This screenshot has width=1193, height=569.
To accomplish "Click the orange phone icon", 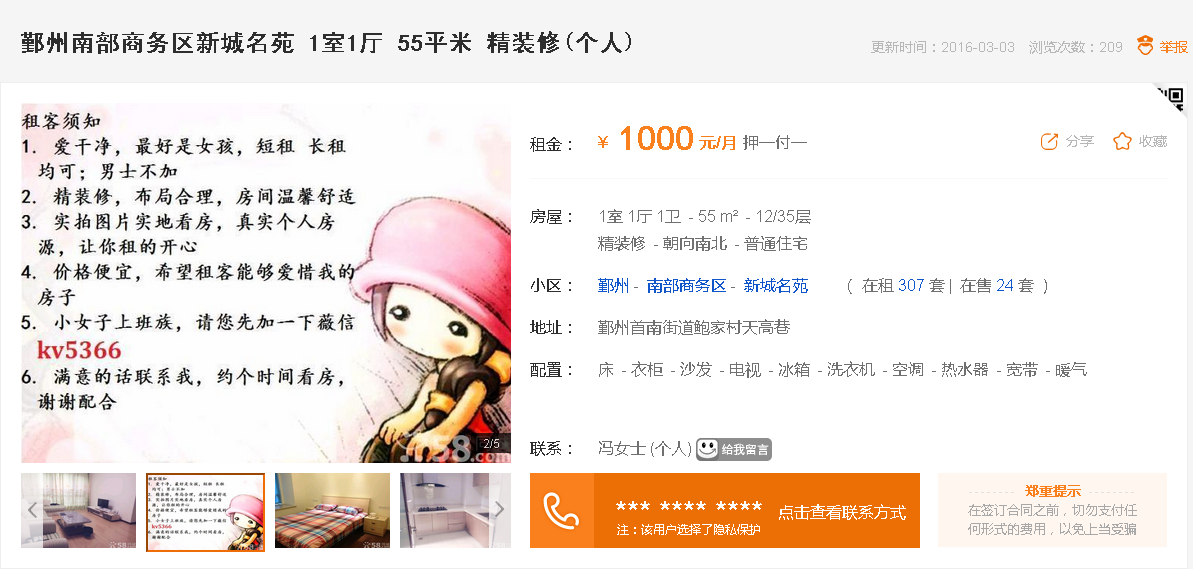I will click(x=562, y=510).
